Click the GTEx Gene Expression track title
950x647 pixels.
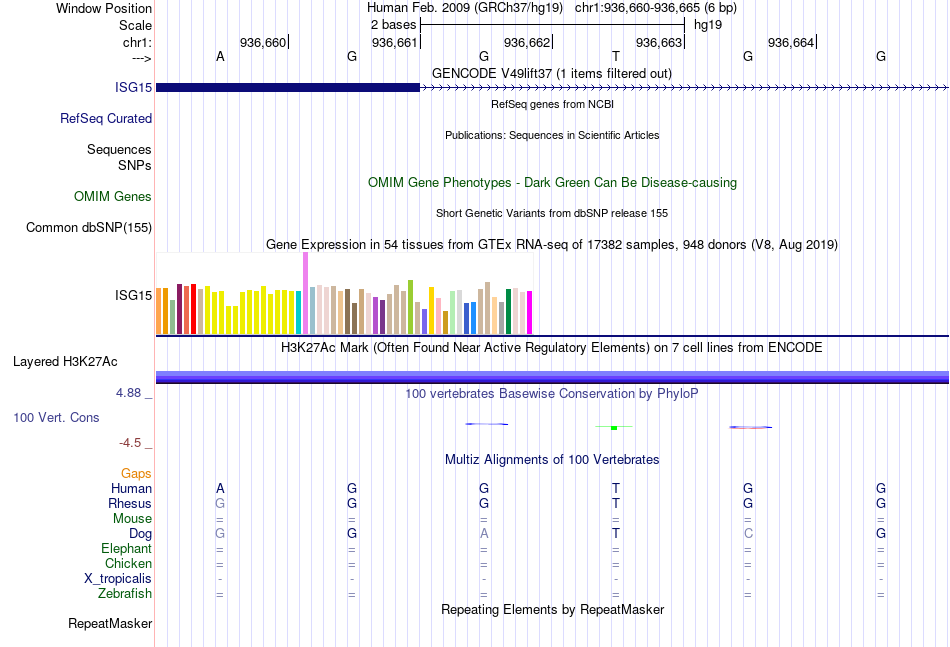coord(552,245)
